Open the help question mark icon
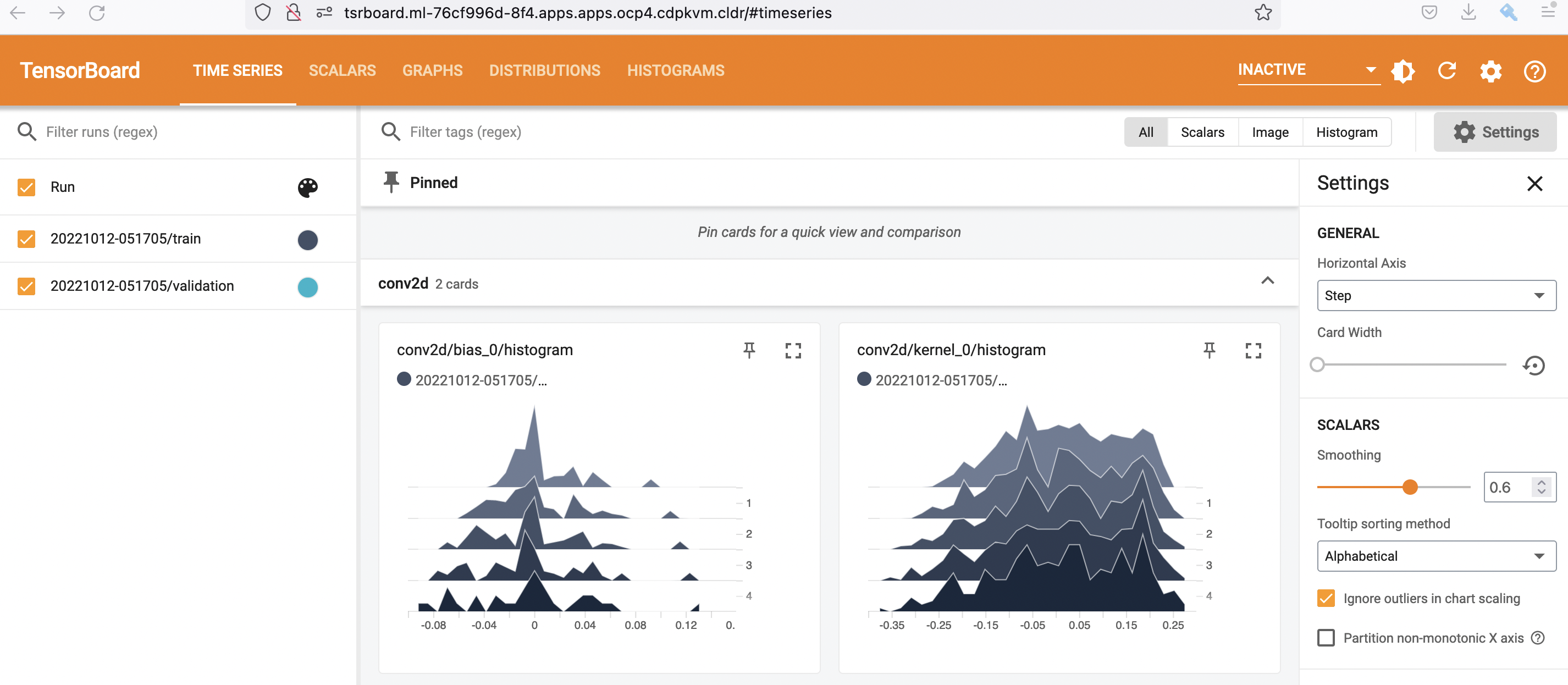The height and width of the screenshot is (685, 1568). 1534,71
